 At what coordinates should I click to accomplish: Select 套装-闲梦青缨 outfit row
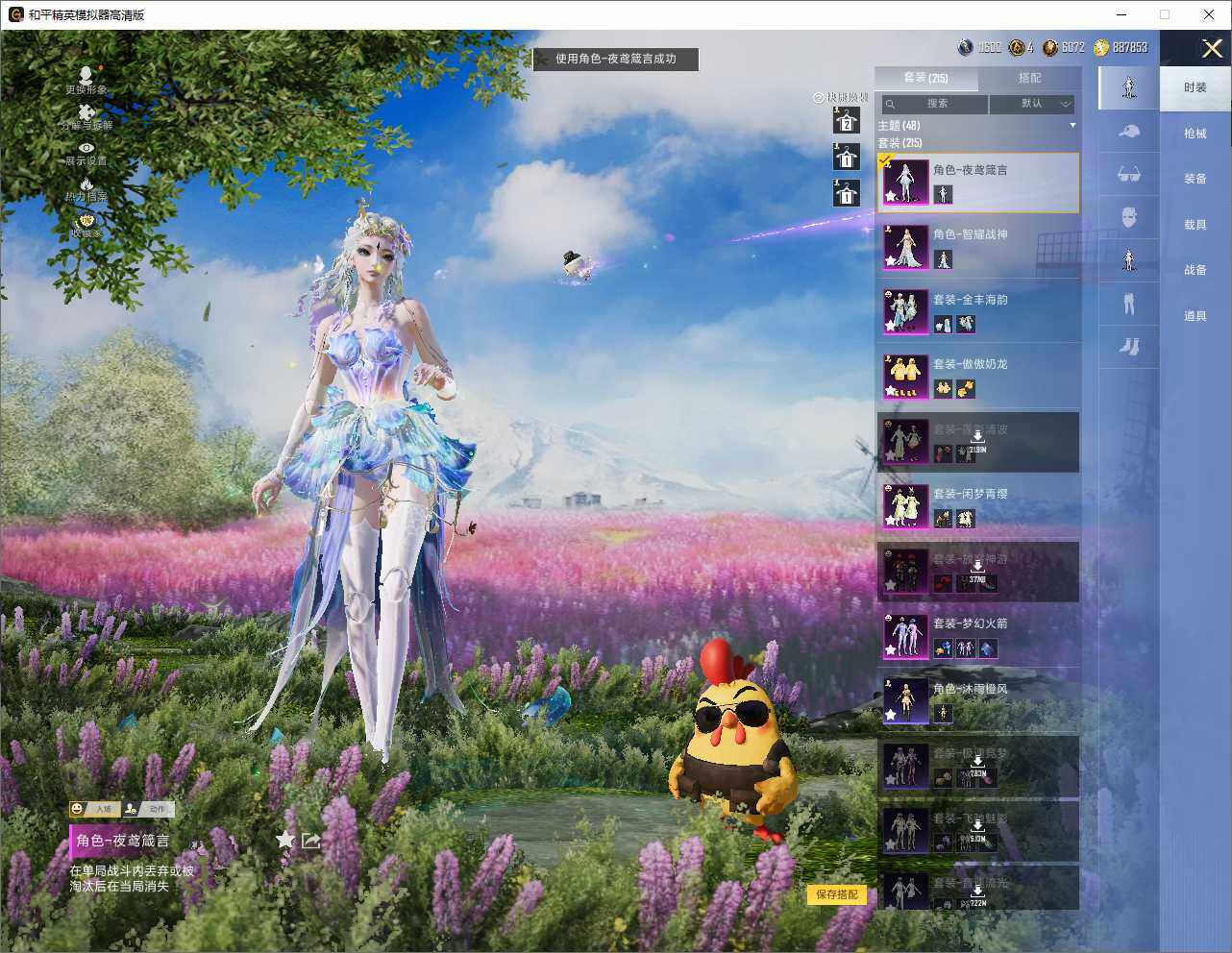click(978, 506)
